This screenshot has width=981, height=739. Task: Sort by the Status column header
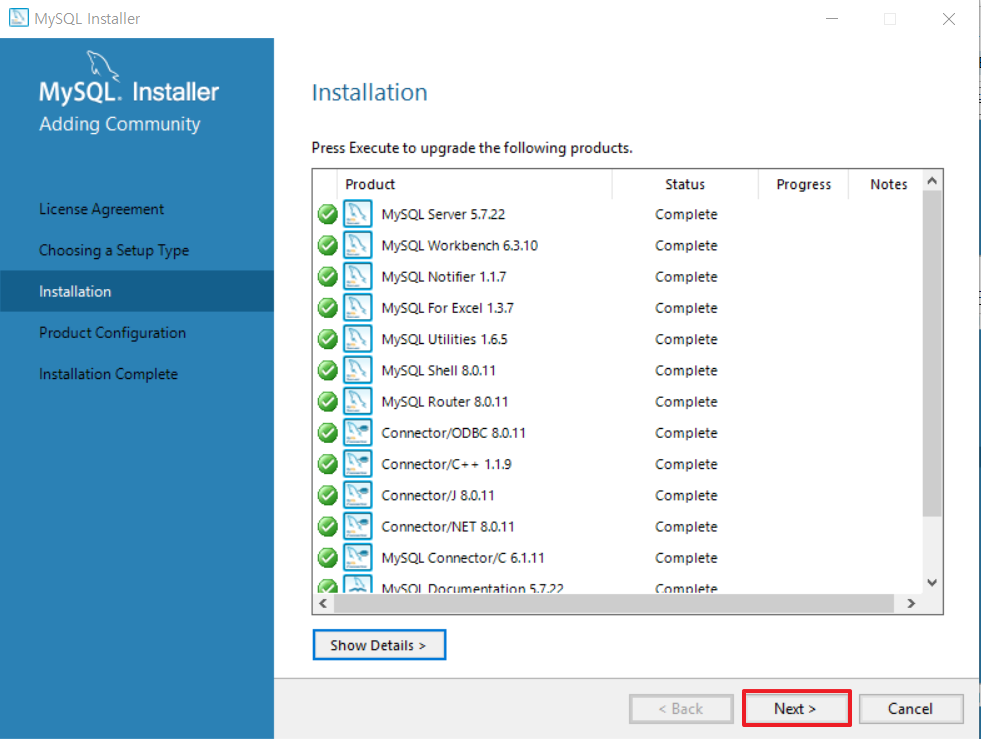pyautogui.click(x=685, y=184)
